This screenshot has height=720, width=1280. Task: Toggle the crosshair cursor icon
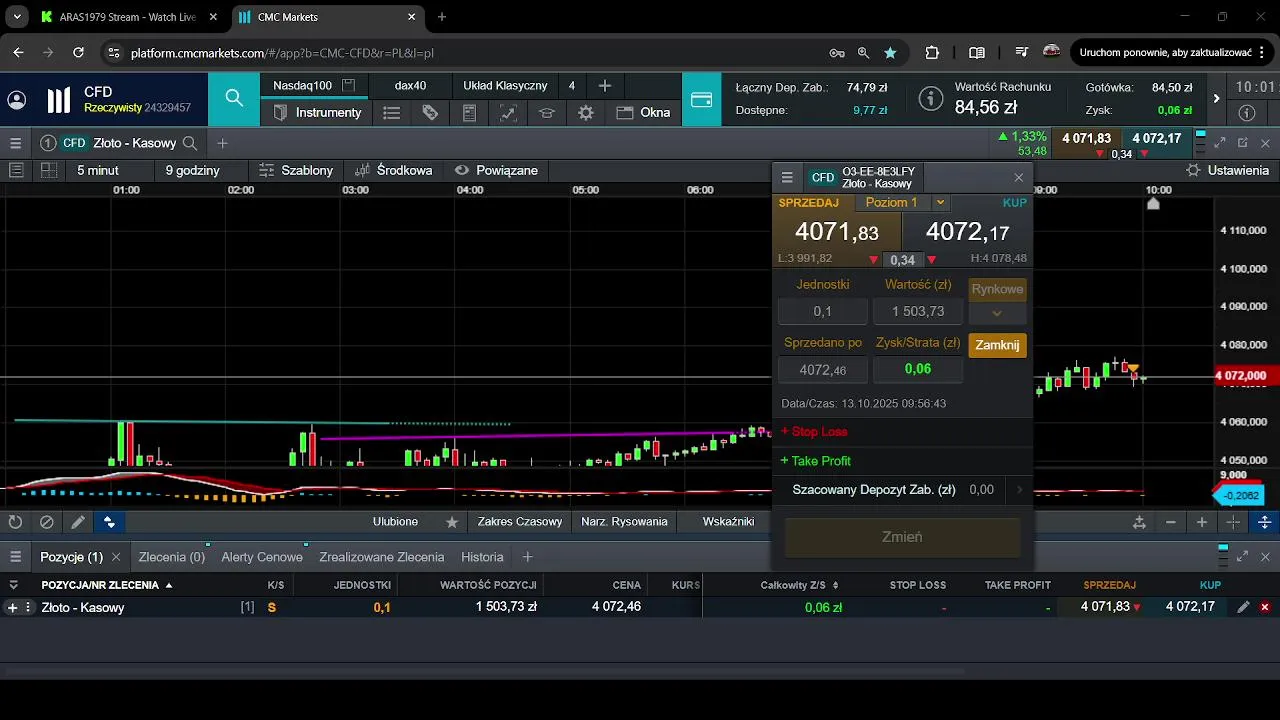[x=1234, y=522]
